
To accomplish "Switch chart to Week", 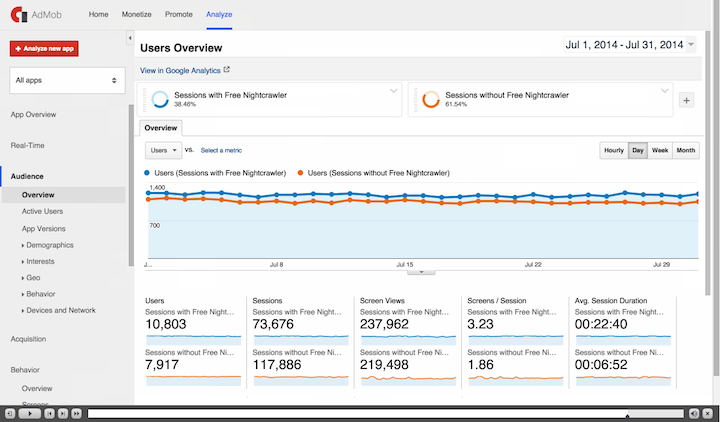I will tap(660, 150).
